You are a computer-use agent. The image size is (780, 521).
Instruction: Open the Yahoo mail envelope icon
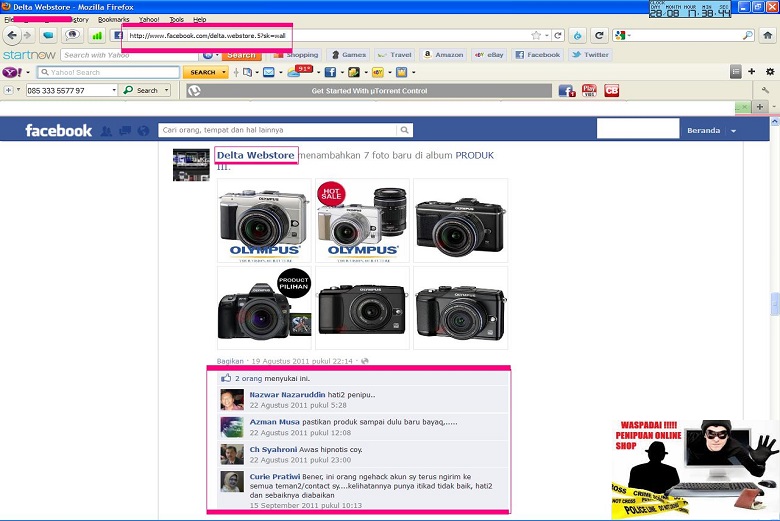tap(269, 72)
